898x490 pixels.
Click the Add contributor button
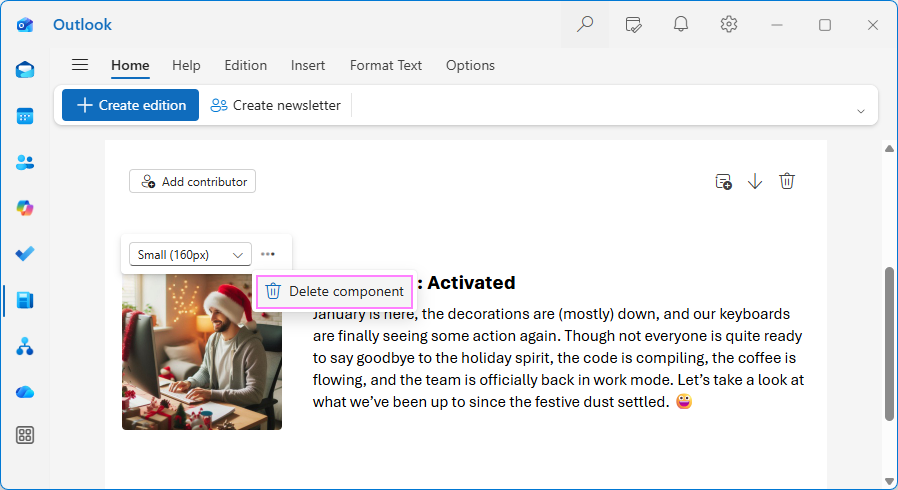[192, 181]
